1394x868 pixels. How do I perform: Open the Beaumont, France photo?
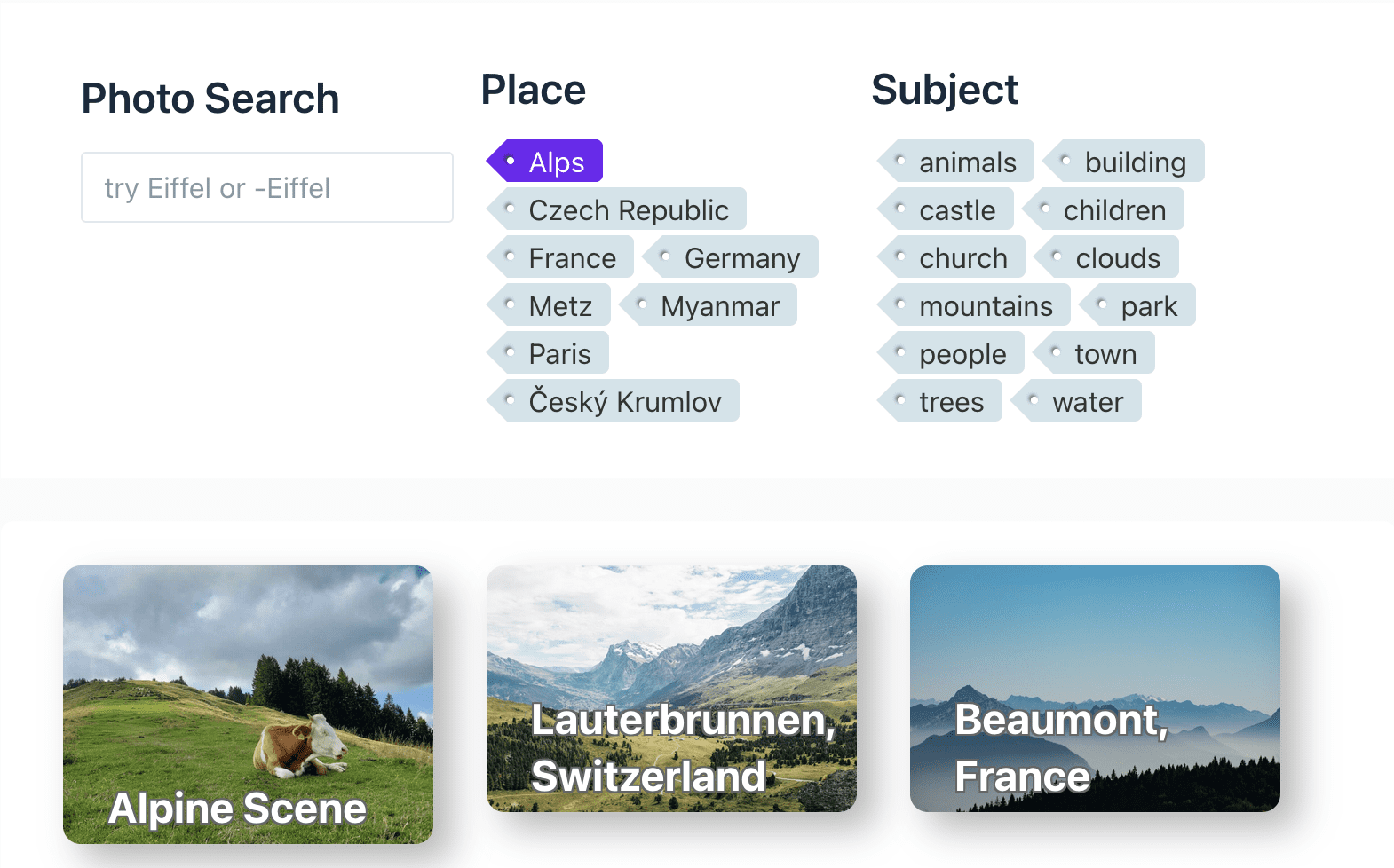1095,688
